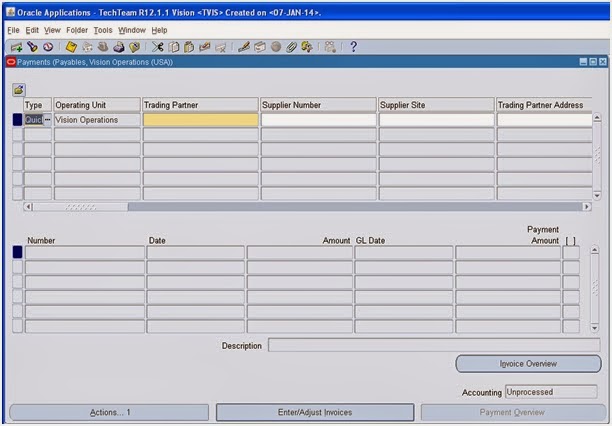Image resolution: width=612 pixels, height=426 pixels.
Task: Print using the printer icon
Action: click(119, 47)
